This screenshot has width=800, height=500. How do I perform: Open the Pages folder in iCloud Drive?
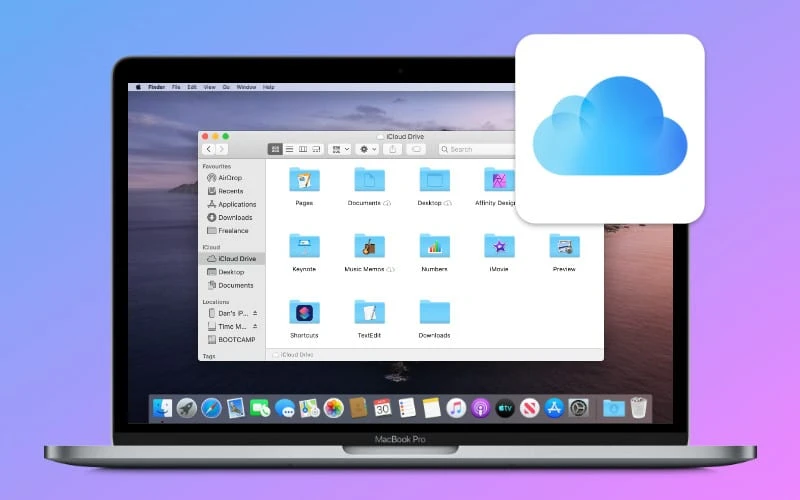(304, 181)
